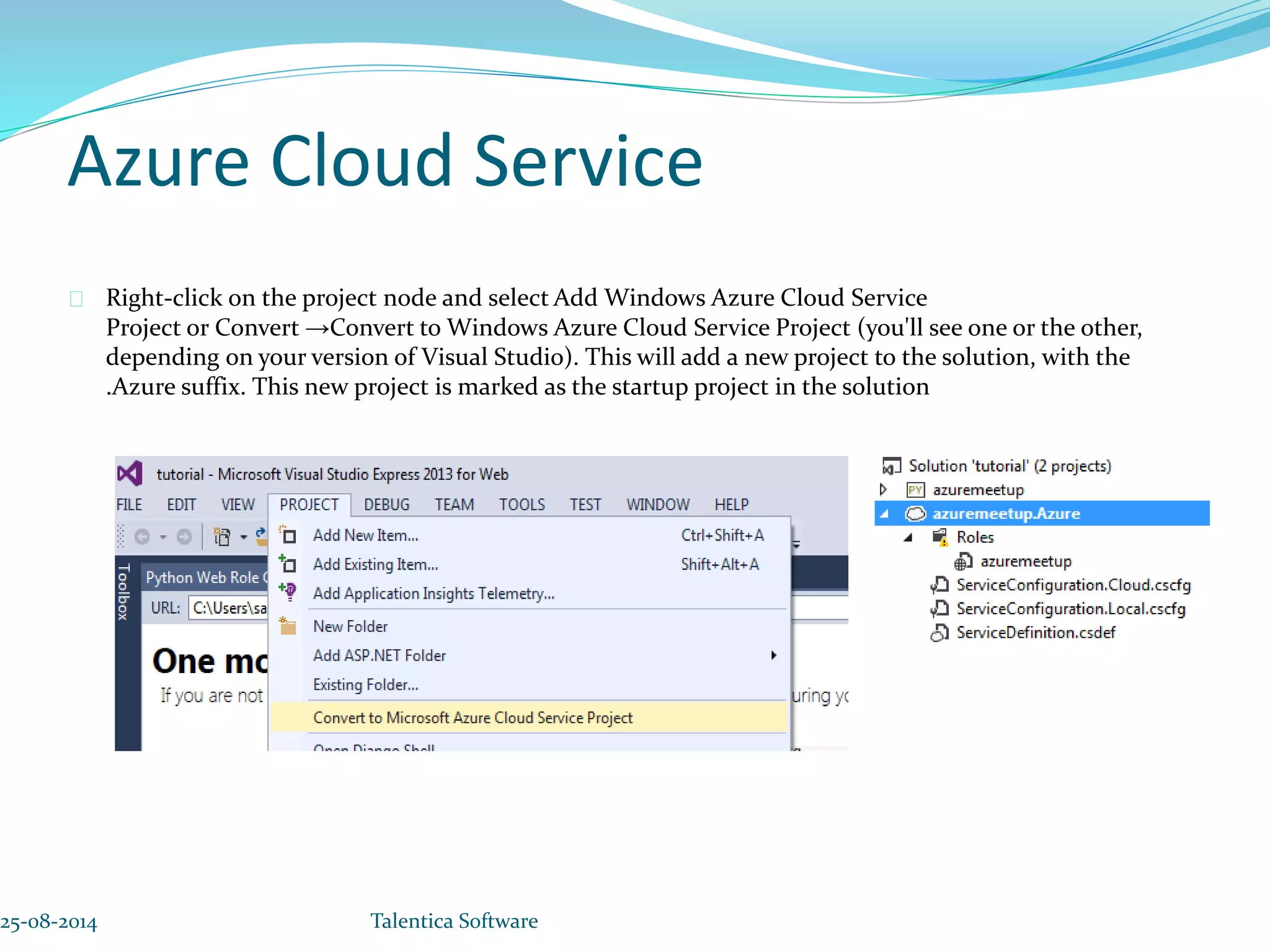Click the Application Insights lightbulb icon
1270x952 pixels.
288,592
